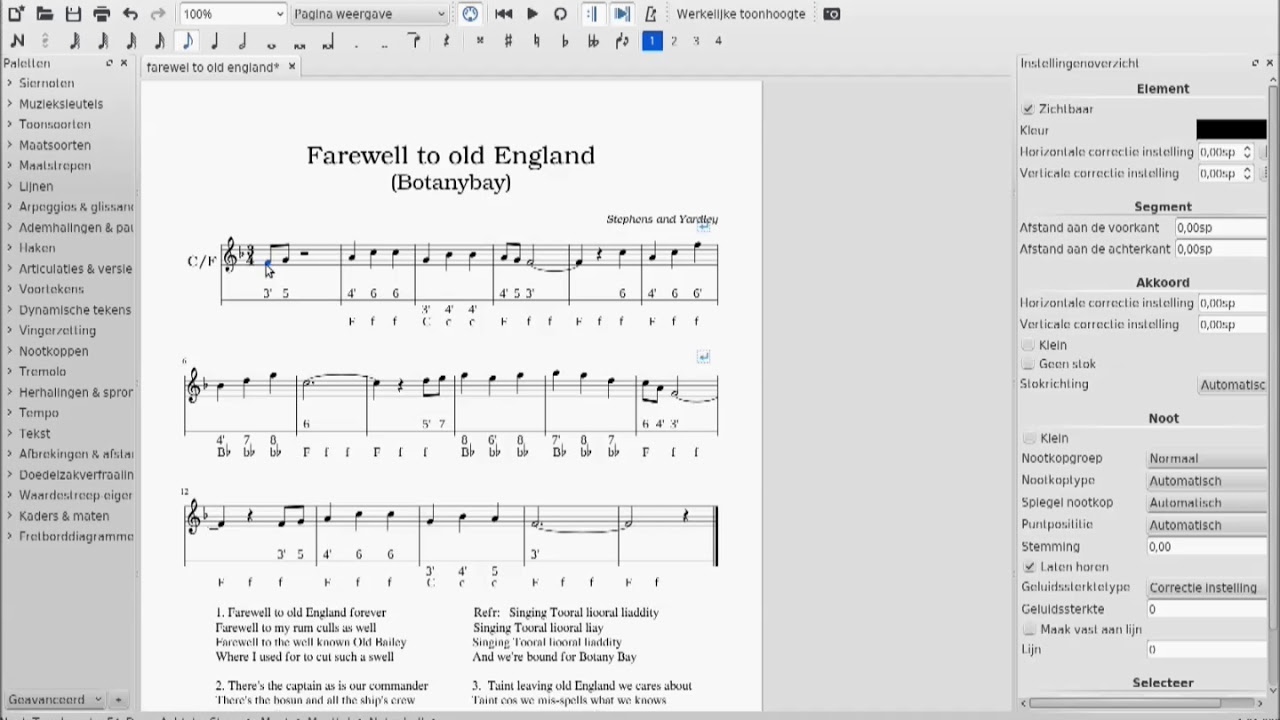Toggle loop playback
The width and height of the screenshot is (1280, 720).
click(x=560, y=14)
